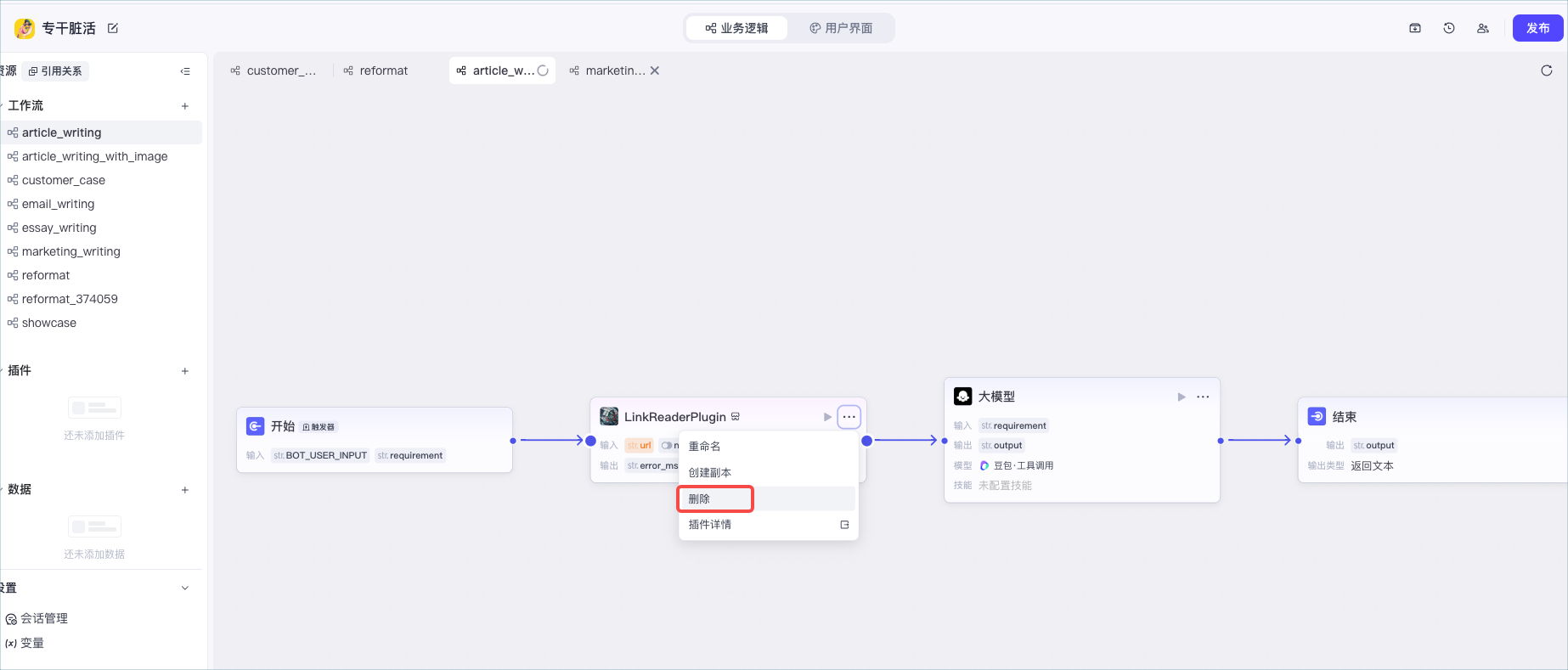Viewport: 1568px width, 670px height.
Task: Close the marketing workflow tab
Action: [655, 70]
